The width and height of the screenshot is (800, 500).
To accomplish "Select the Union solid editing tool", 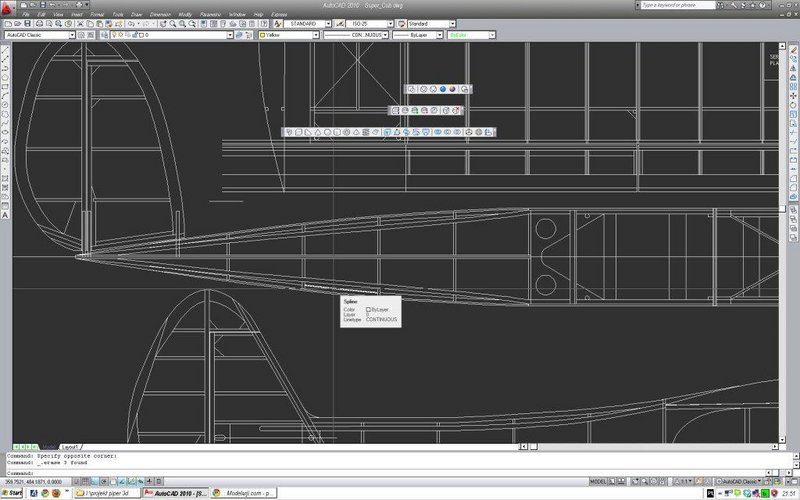I will click(x=437, y=132).
